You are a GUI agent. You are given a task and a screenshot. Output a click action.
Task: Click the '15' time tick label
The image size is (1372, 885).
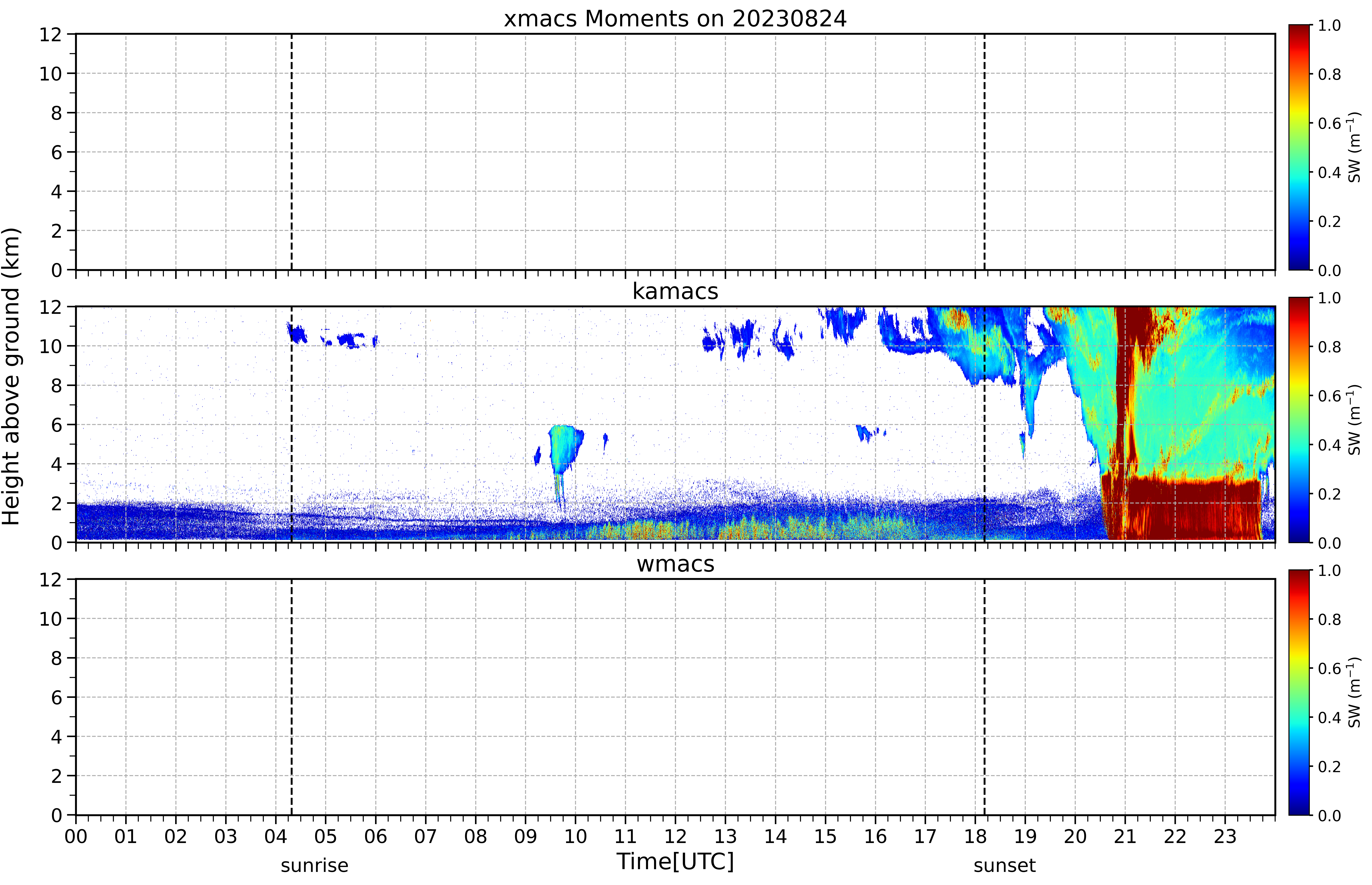[x=826, y=837]
